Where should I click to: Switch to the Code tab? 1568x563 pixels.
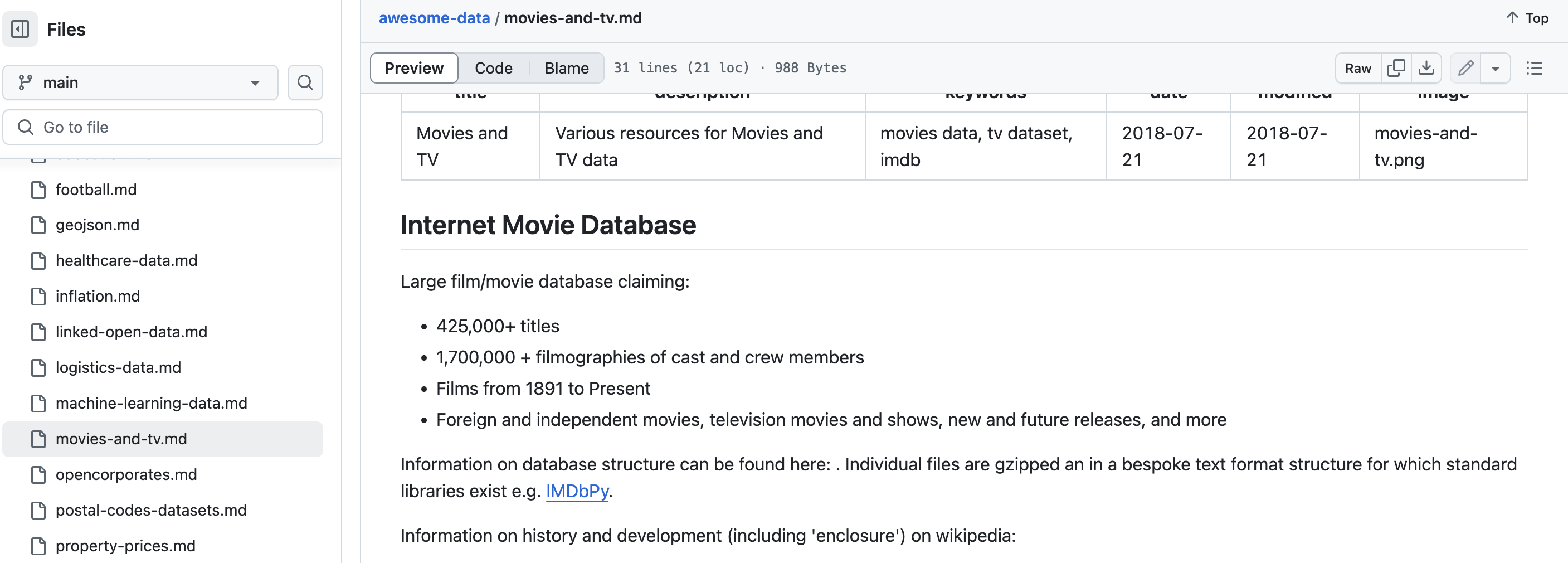(x=494, y=67)
